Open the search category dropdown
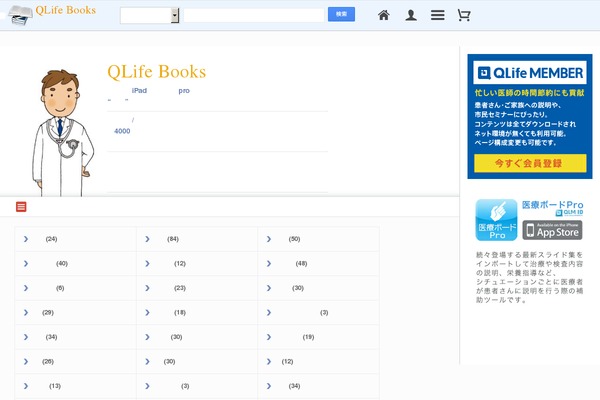This screenshot has height=400, width=600. coord(150,15)
